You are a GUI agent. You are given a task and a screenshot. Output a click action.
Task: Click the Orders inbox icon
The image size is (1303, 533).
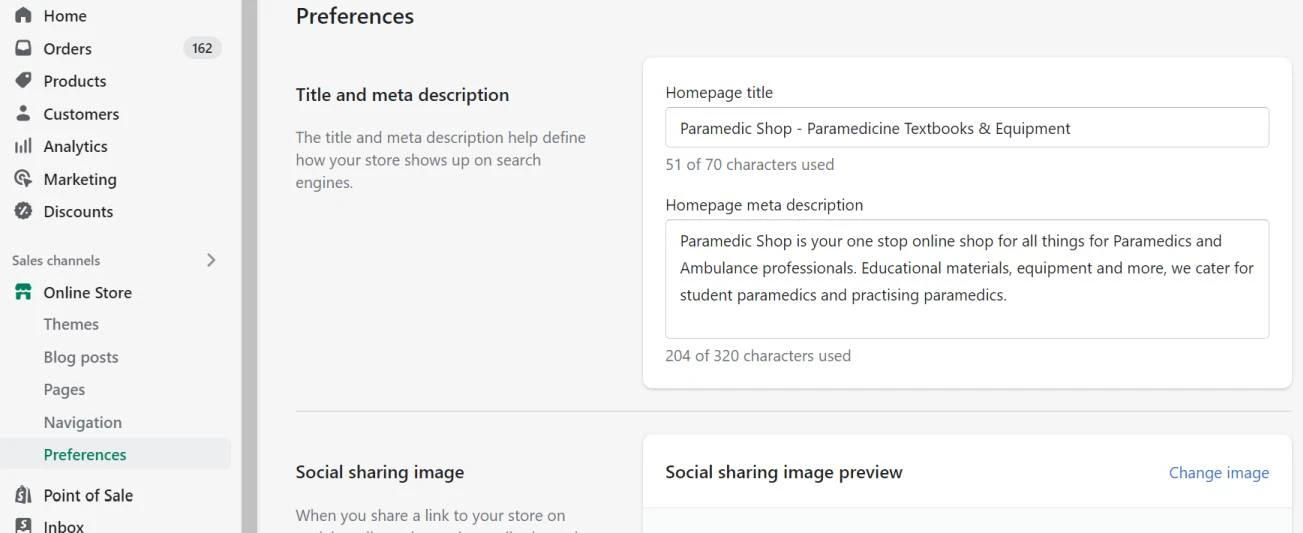pyautogui.click(x=23, y=48)
